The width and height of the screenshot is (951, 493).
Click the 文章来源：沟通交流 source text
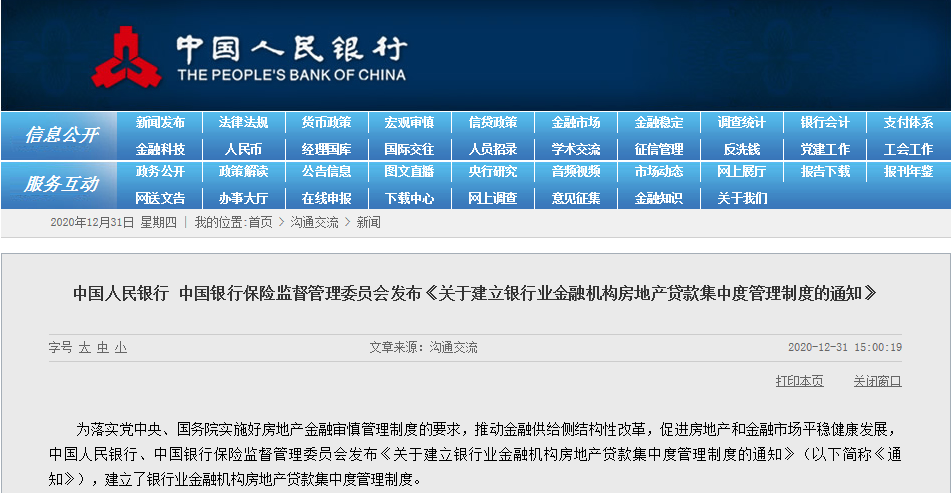423,347
